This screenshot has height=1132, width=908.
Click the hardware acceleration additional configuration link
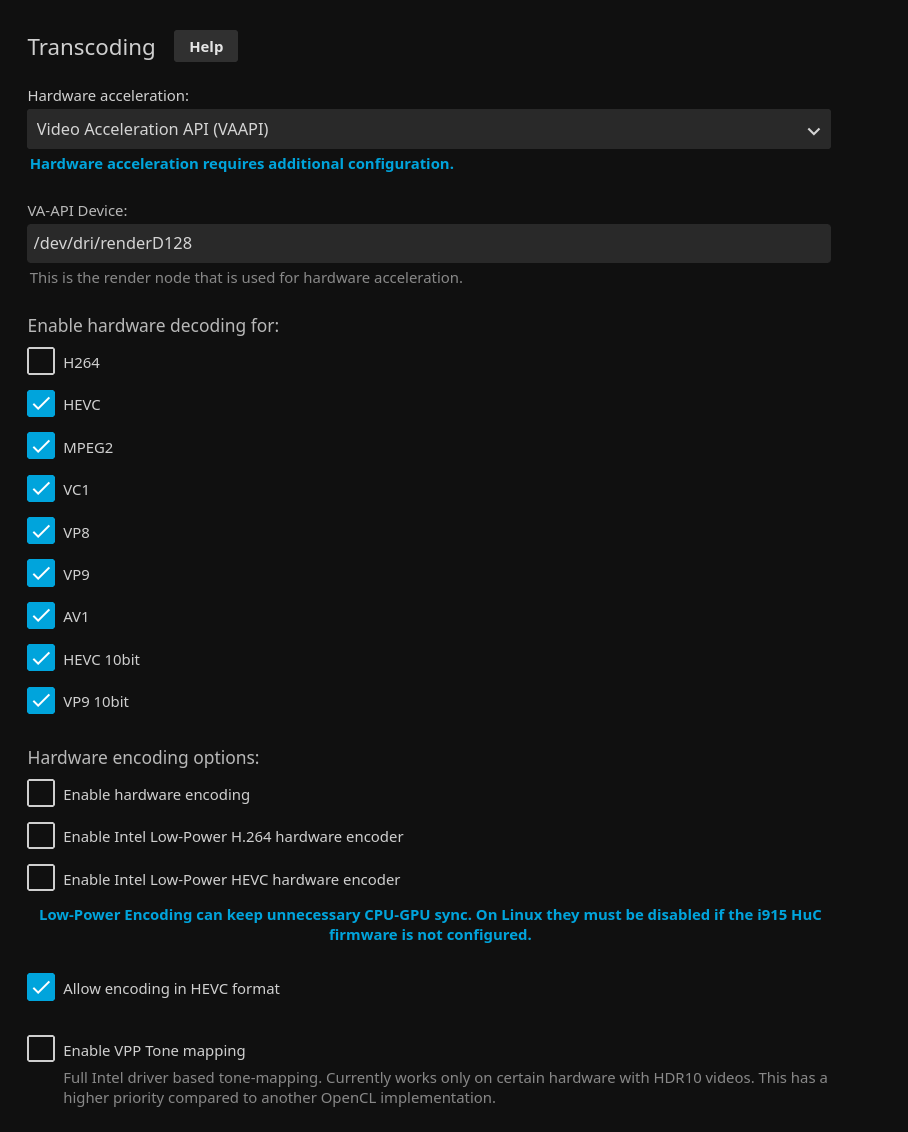tap(242, 164)
